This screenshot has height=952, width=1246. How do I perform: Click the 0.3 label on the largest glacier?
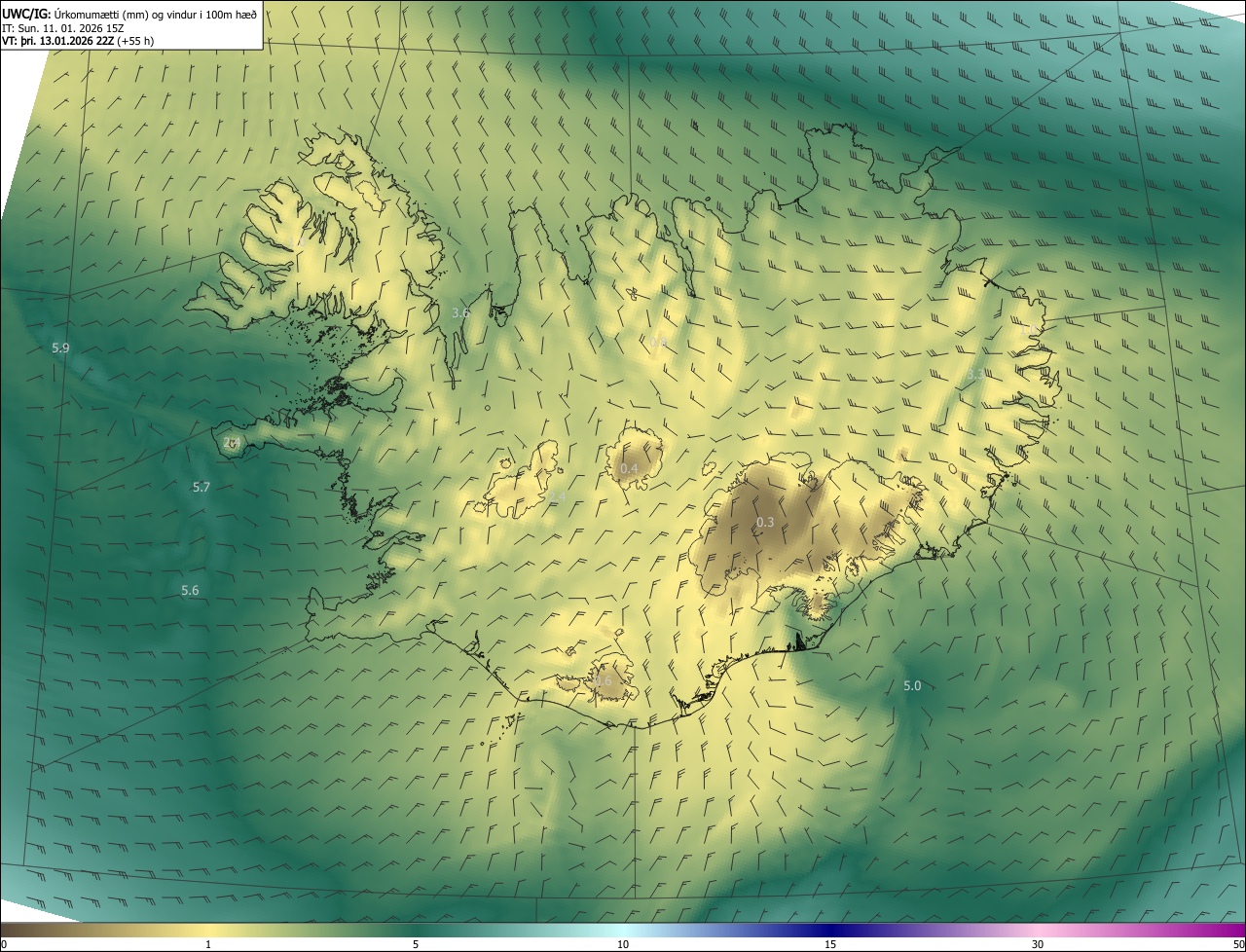(x=765, y=522)
